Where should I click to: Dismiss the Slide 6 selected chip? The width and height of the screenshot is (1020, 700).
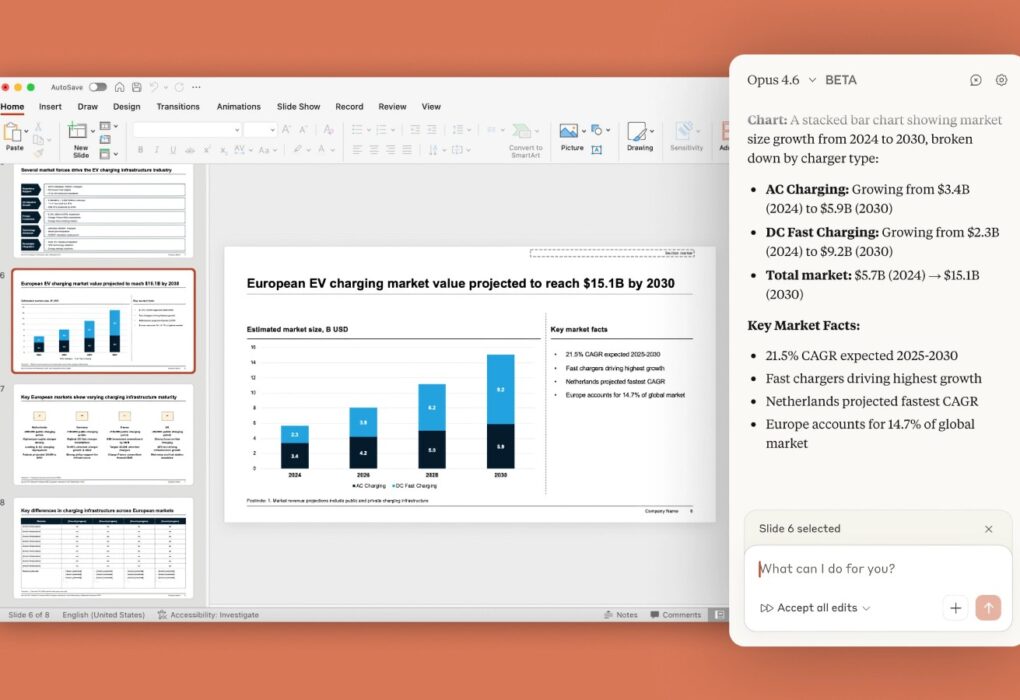988,529
